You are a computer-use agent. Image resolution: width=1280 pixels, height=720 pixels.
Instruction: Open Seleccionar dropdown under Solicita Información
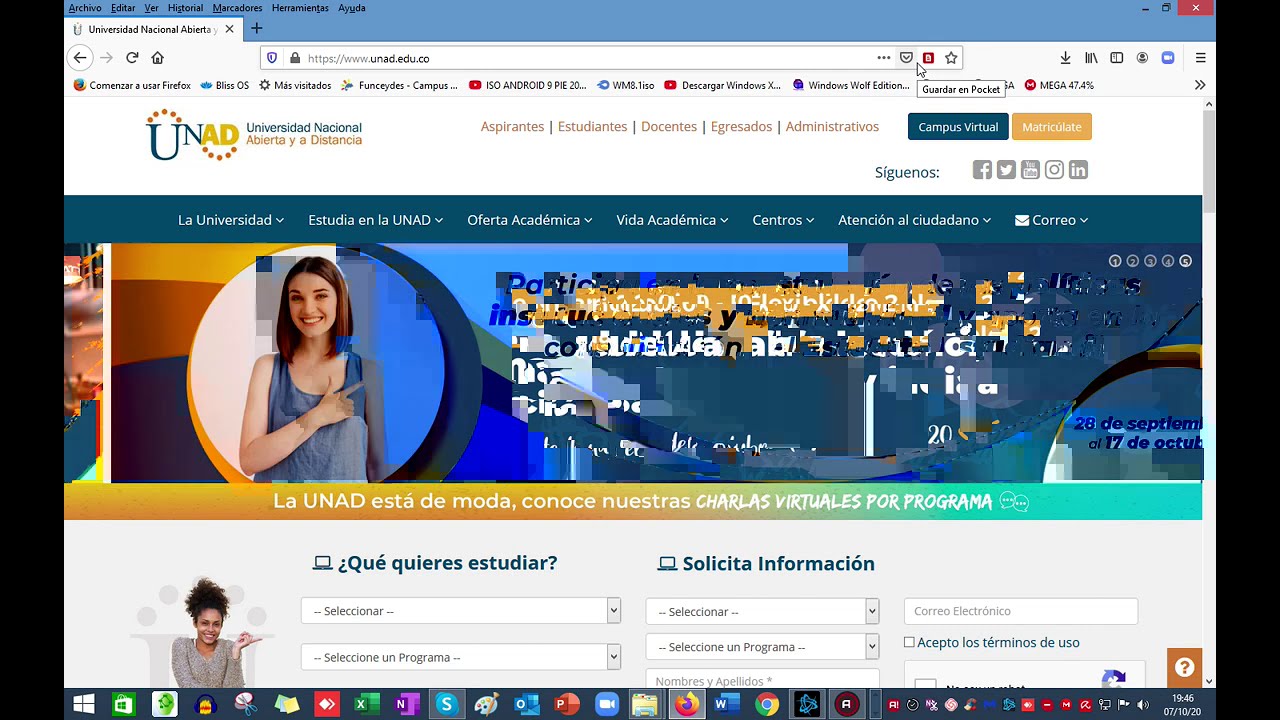tap(762, 611)
